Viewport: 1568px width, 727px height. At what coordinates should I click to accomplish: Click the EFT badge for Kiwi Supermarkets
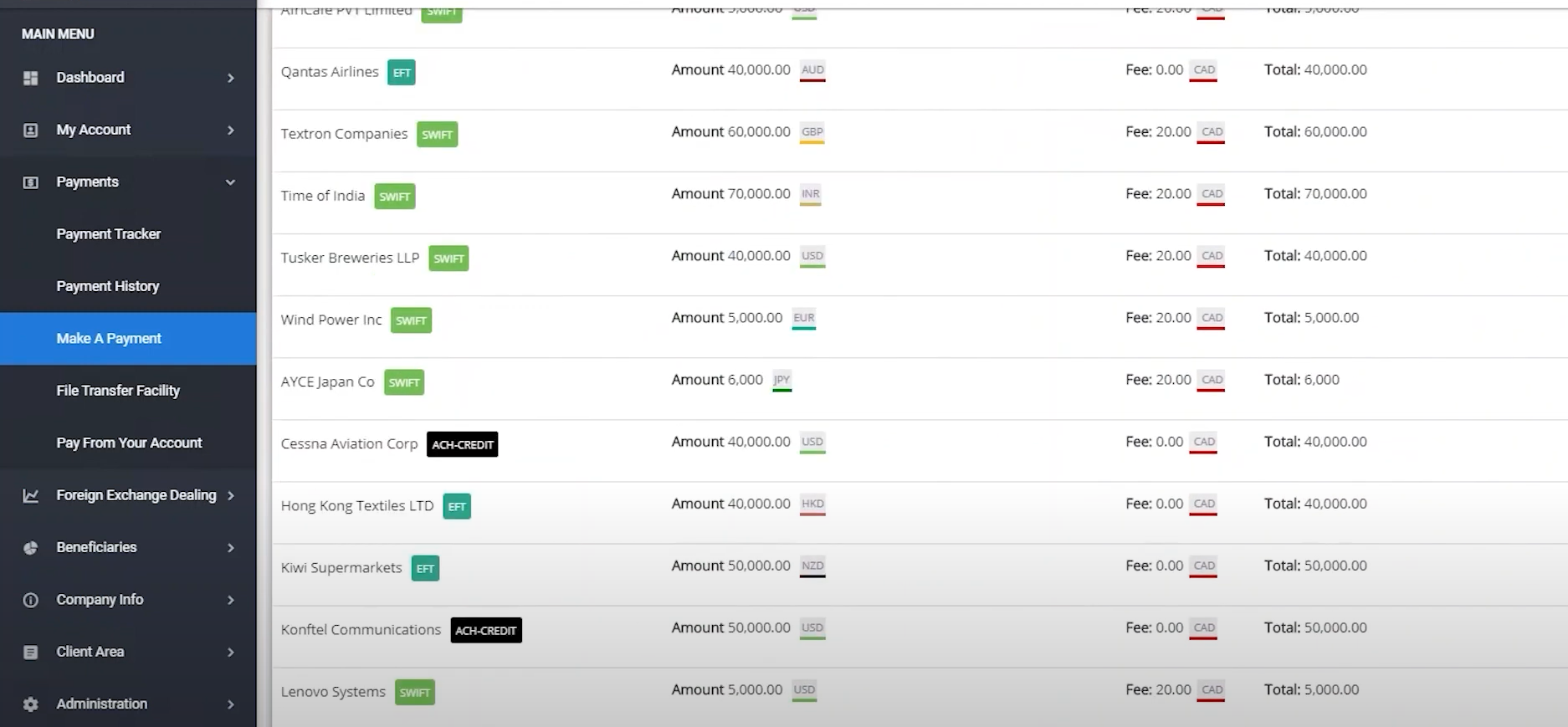[x=425, y=568]
